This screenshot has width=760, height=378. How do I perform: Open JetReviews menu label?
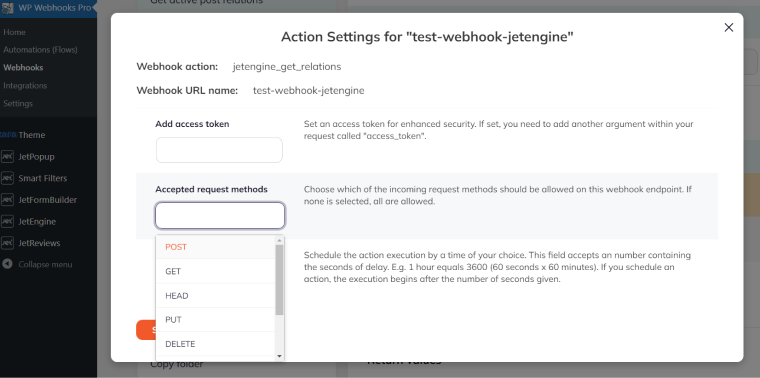[39, 243]
